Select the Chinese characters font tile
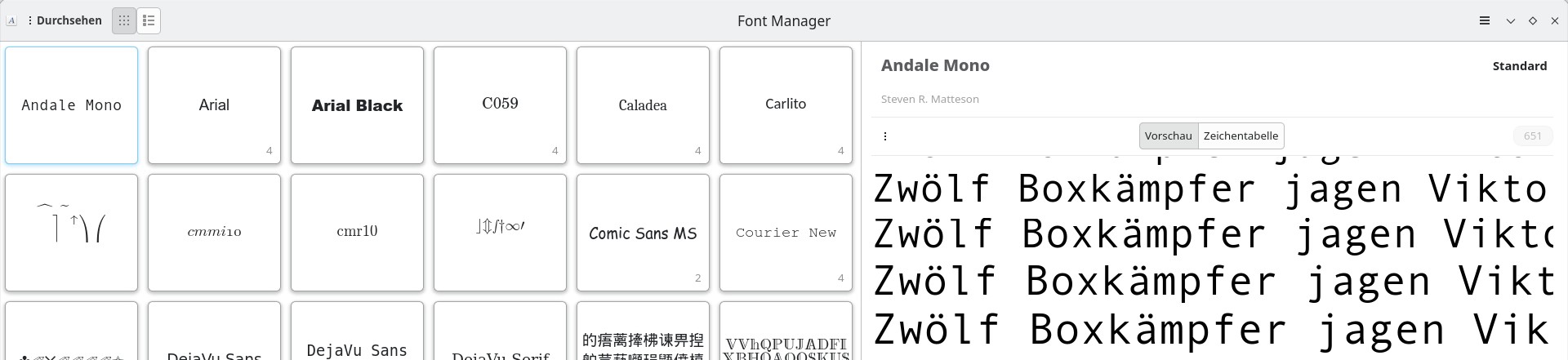Image resolution: width=1568 pixels, height=360 pixels. (643, 331)
